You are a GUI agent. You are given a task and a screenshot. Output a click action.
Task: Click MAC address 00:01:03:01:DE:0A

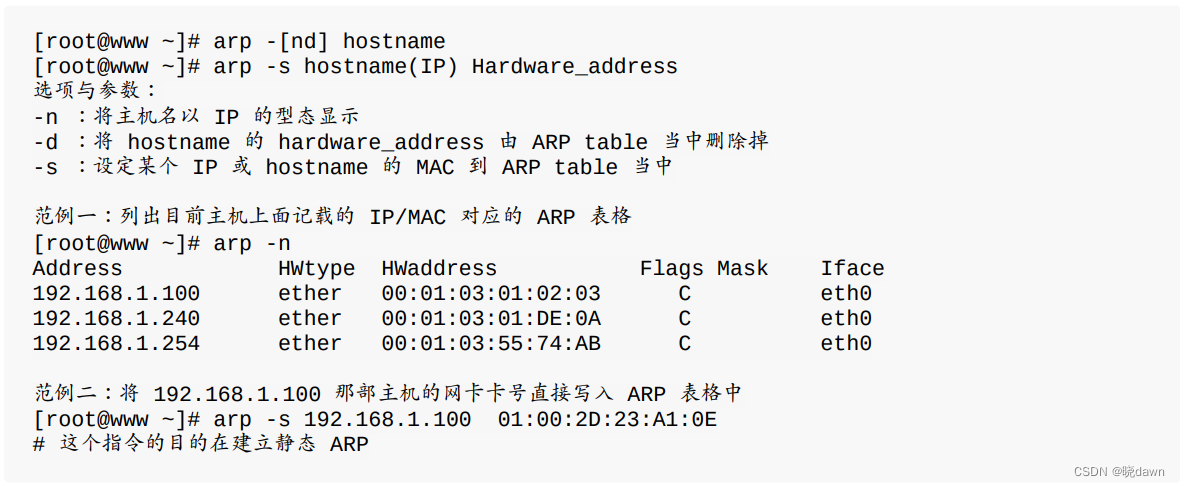point(491,318)
